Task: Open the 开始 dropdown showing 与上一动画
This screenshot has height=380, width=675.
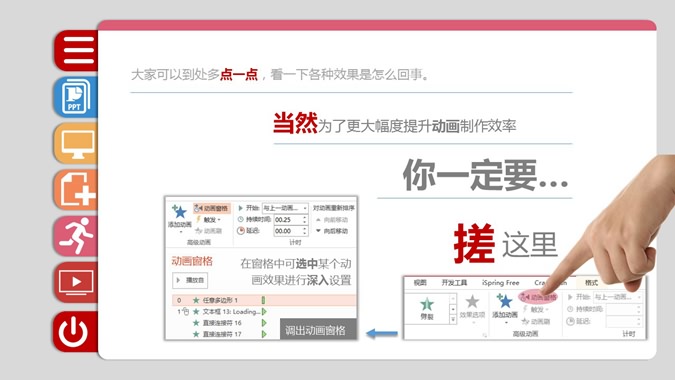Action: click(x=285, y=208)
